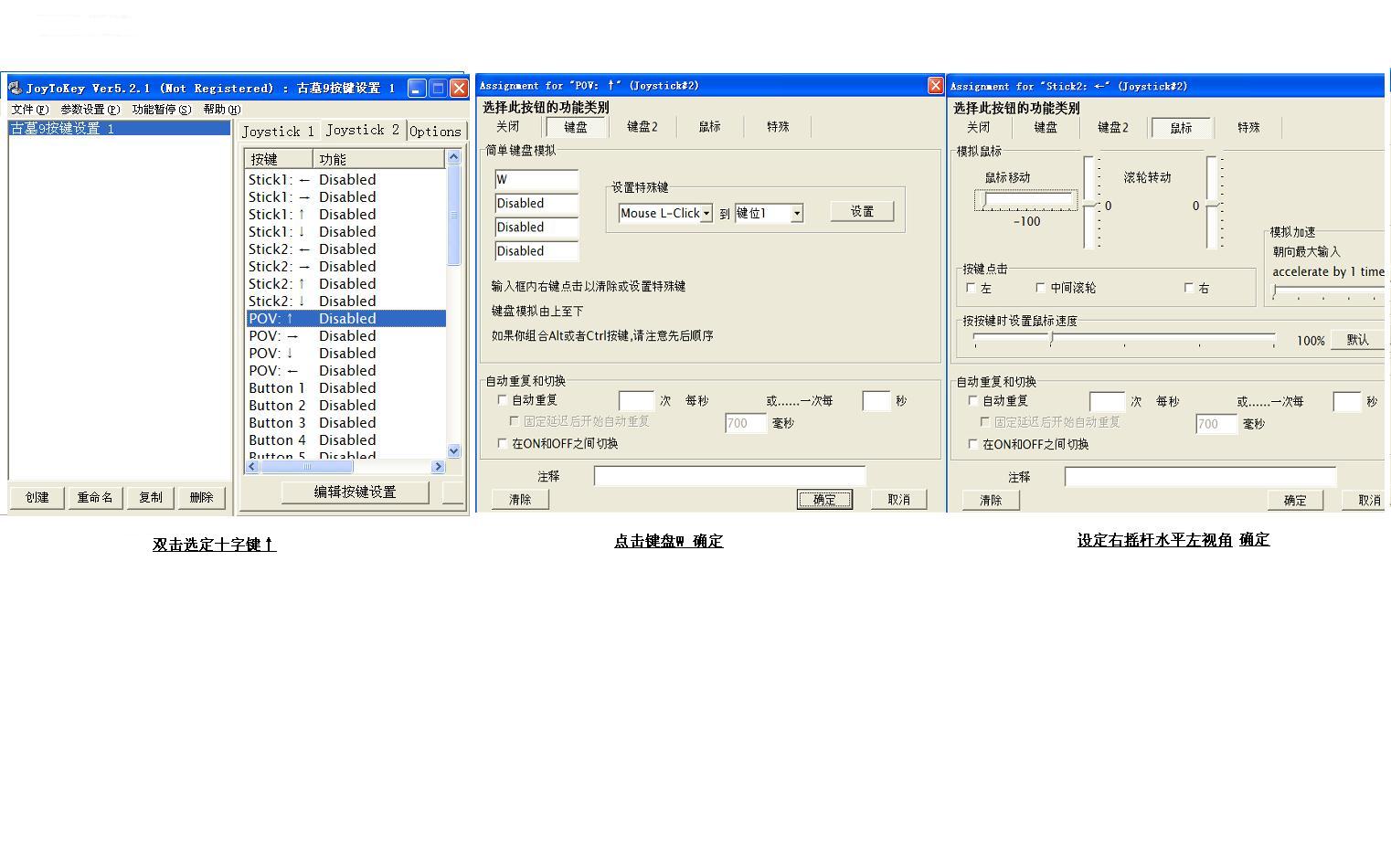Click 清除 in Stick2 ← dialog
The image size is (1391, 868).
coord(991,500)
